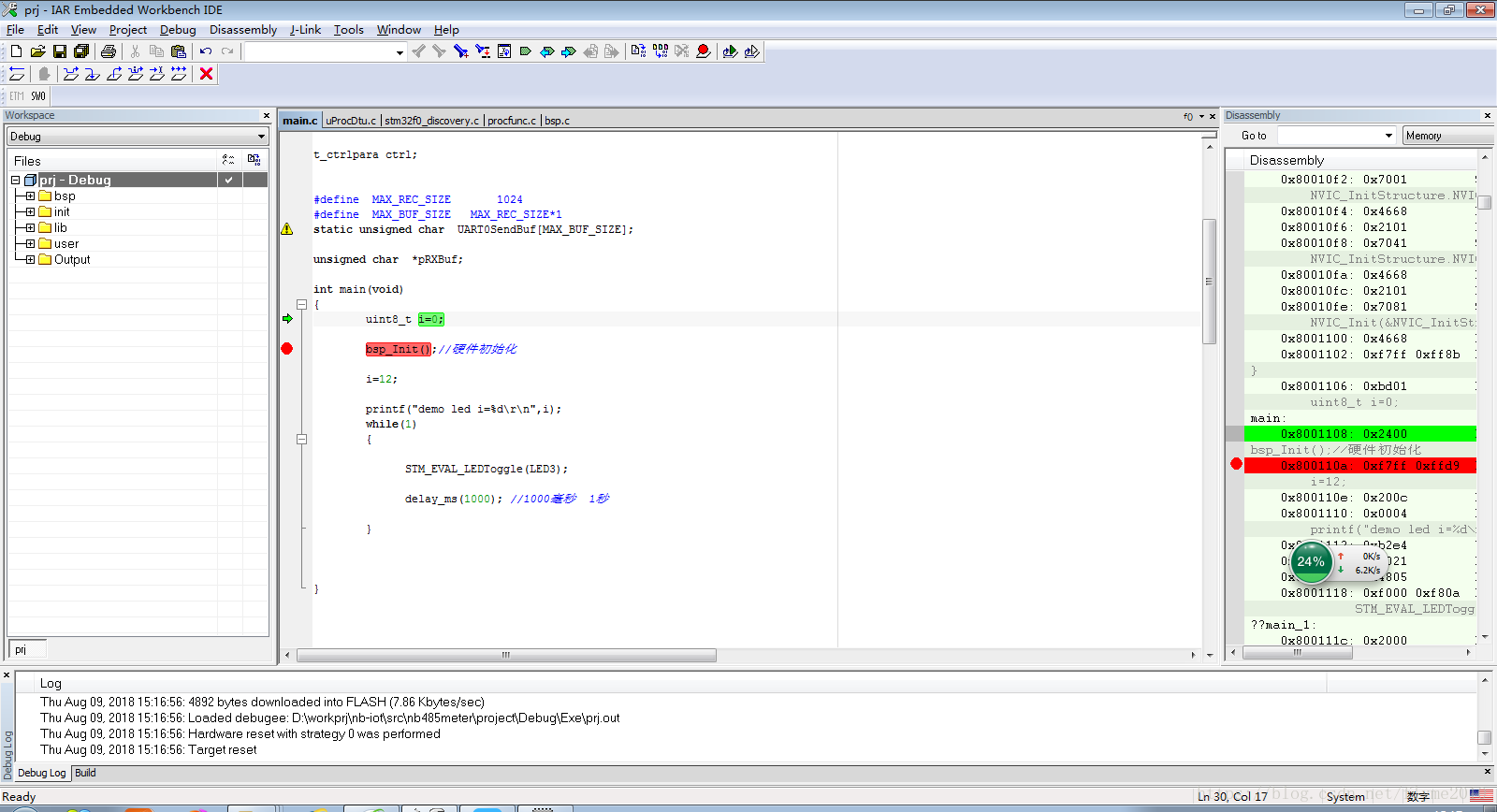Click the Disassembly Go to input field
This screenshot has height=812, width=1497.
1329,136
